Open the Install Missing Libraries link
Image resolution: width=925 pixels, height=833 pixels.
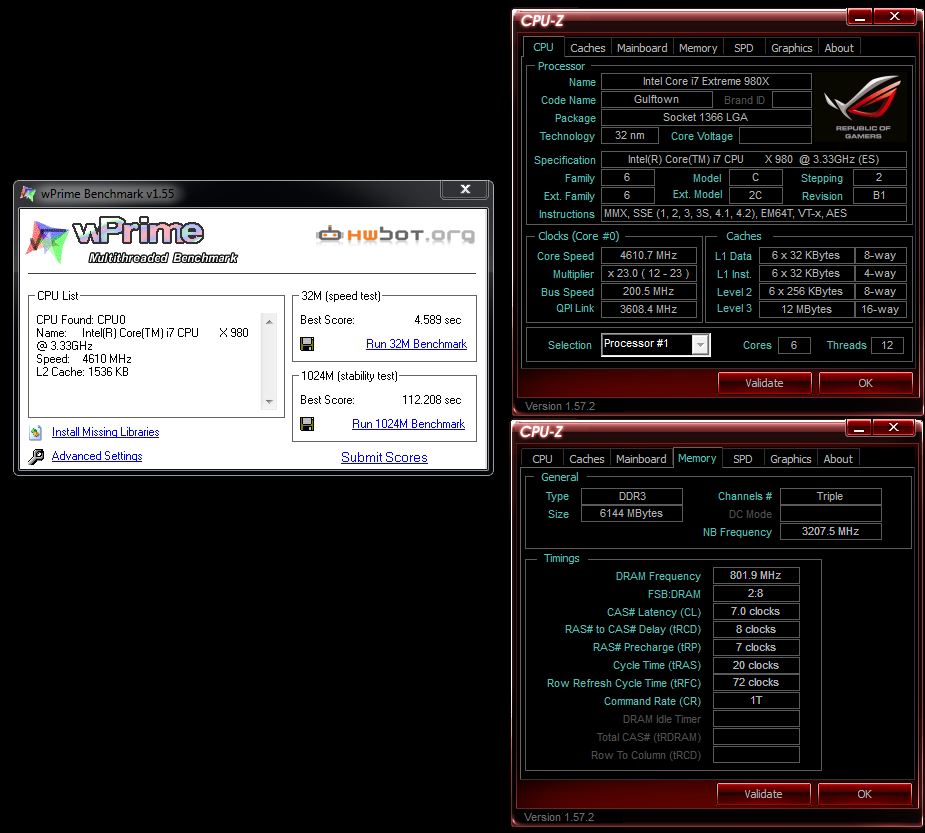click(106, 432)
